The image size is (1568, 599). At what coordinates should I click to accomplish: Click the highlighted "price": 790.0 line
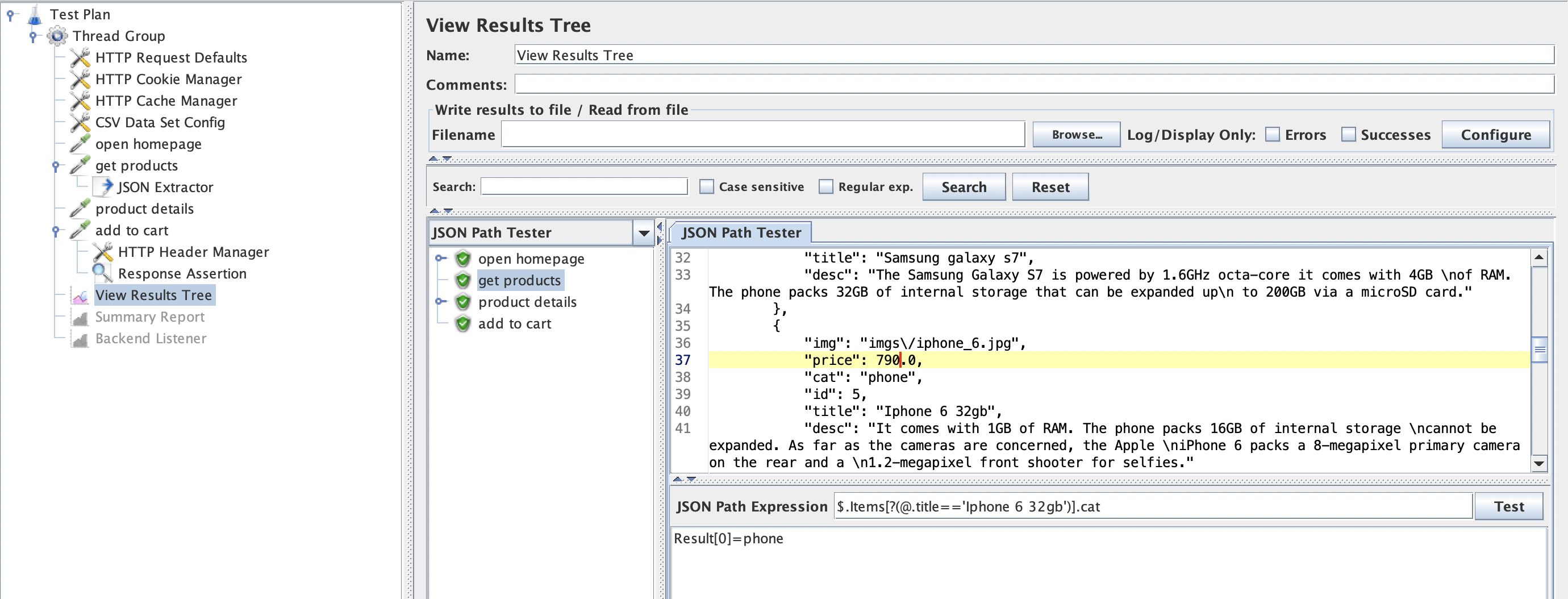tap(1119, 360)
